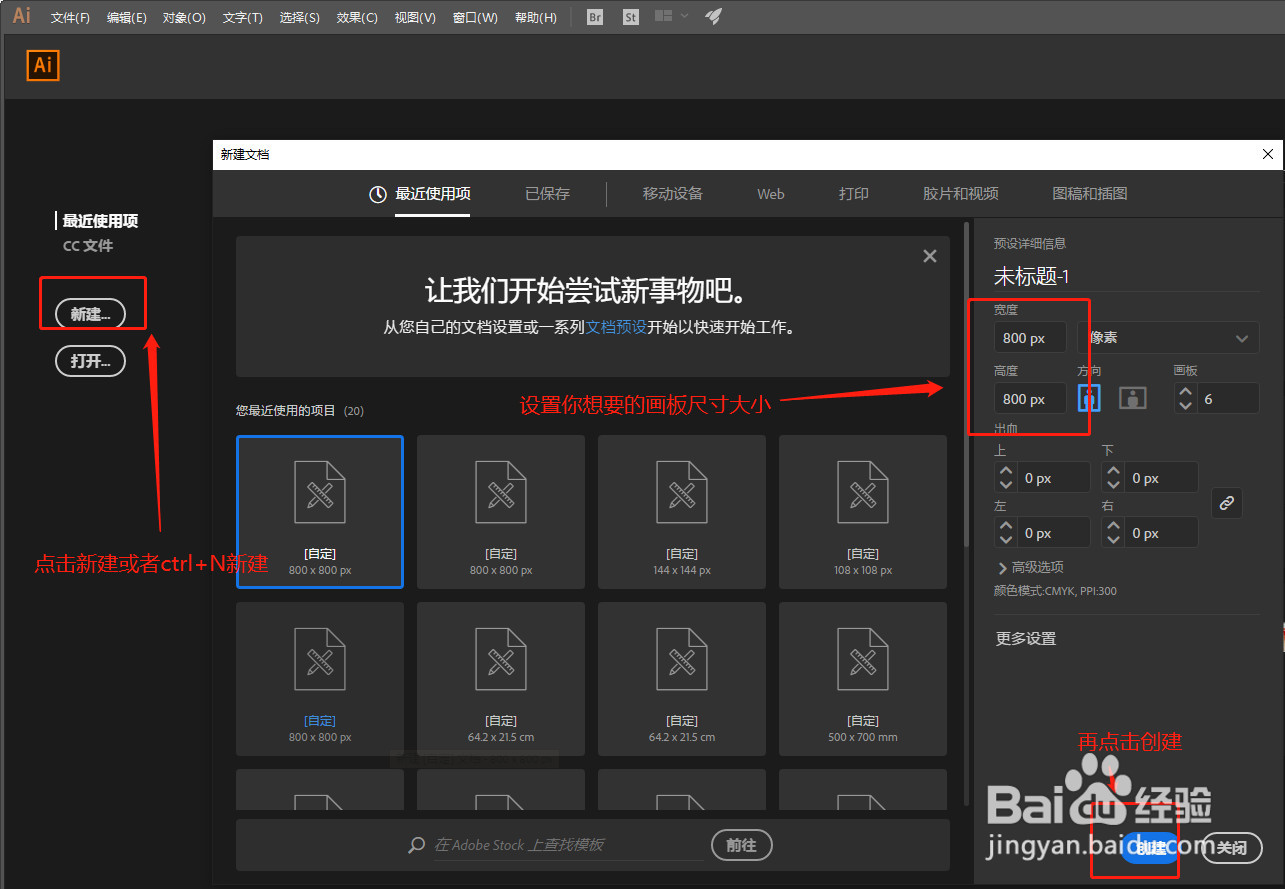Click the blue 创建 button
This screenshot has height=889, width=1285.
pos(1150,848)
